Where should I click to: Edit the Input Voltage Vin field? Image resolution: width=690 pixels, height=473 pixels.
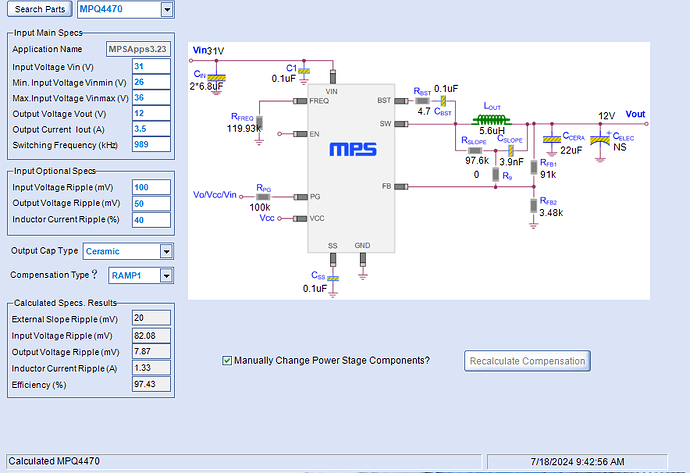pos(151,66)
